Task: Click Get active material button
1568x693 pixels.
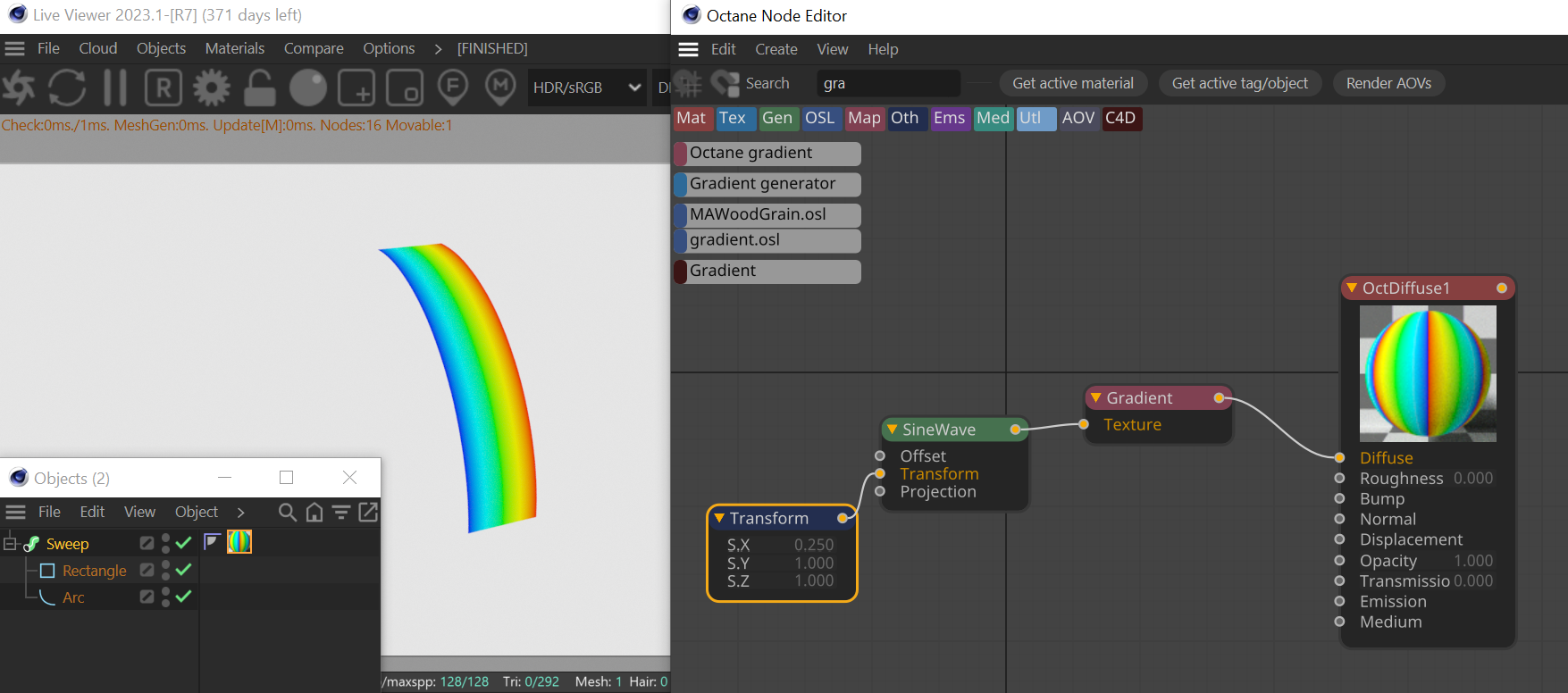Action: pyautogui.click(x=1073, y=83)
